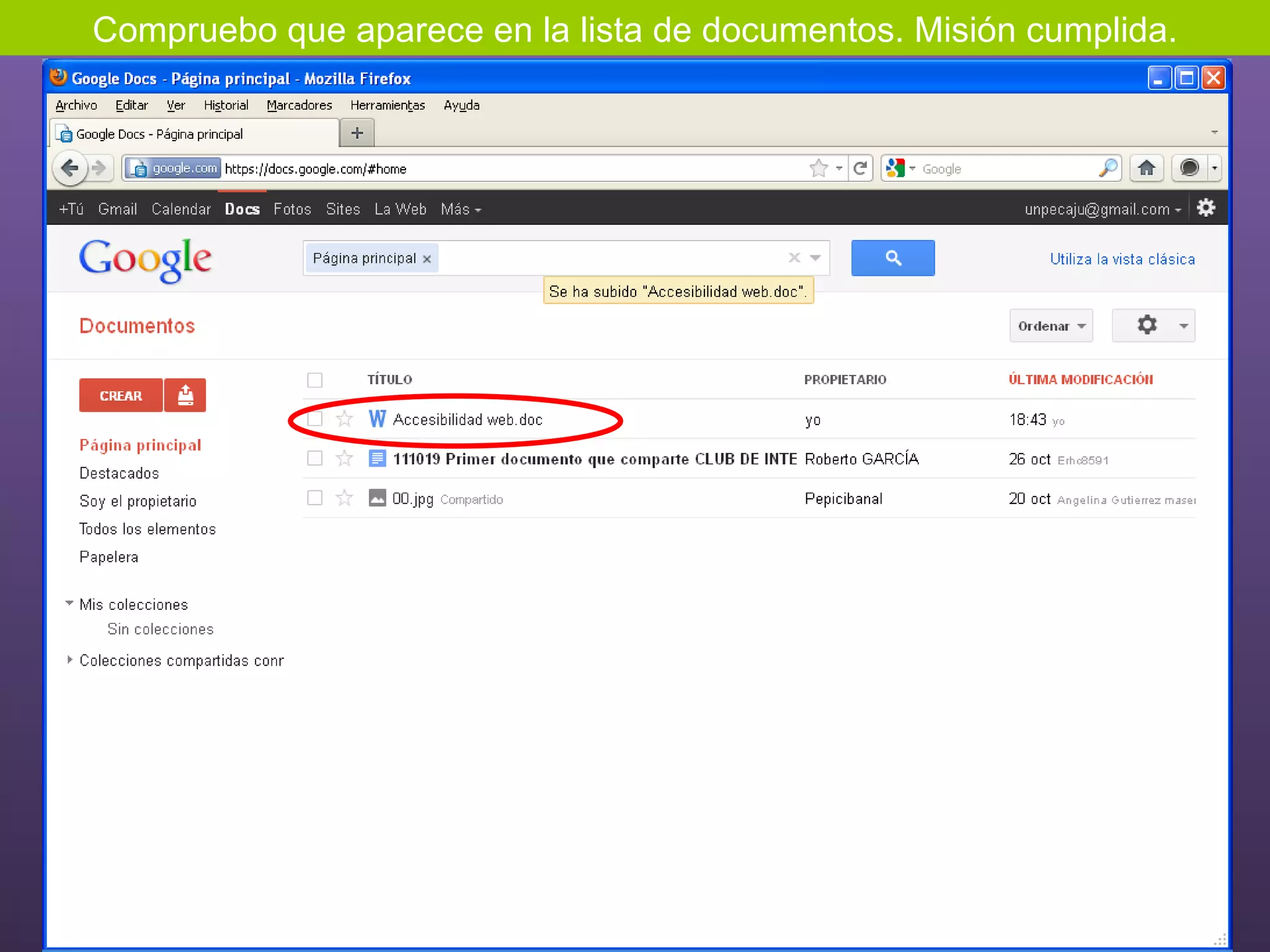Open the Archivo menu
Image resolution: width=1270 pixels, height=952 pixels.
pos(76,105)
